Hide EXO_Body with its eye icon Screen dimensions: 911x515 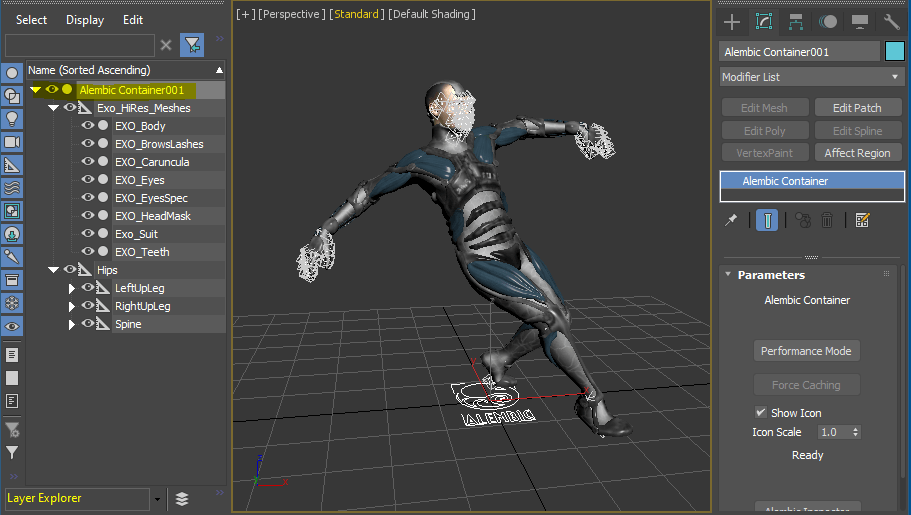tap(88, 126)
